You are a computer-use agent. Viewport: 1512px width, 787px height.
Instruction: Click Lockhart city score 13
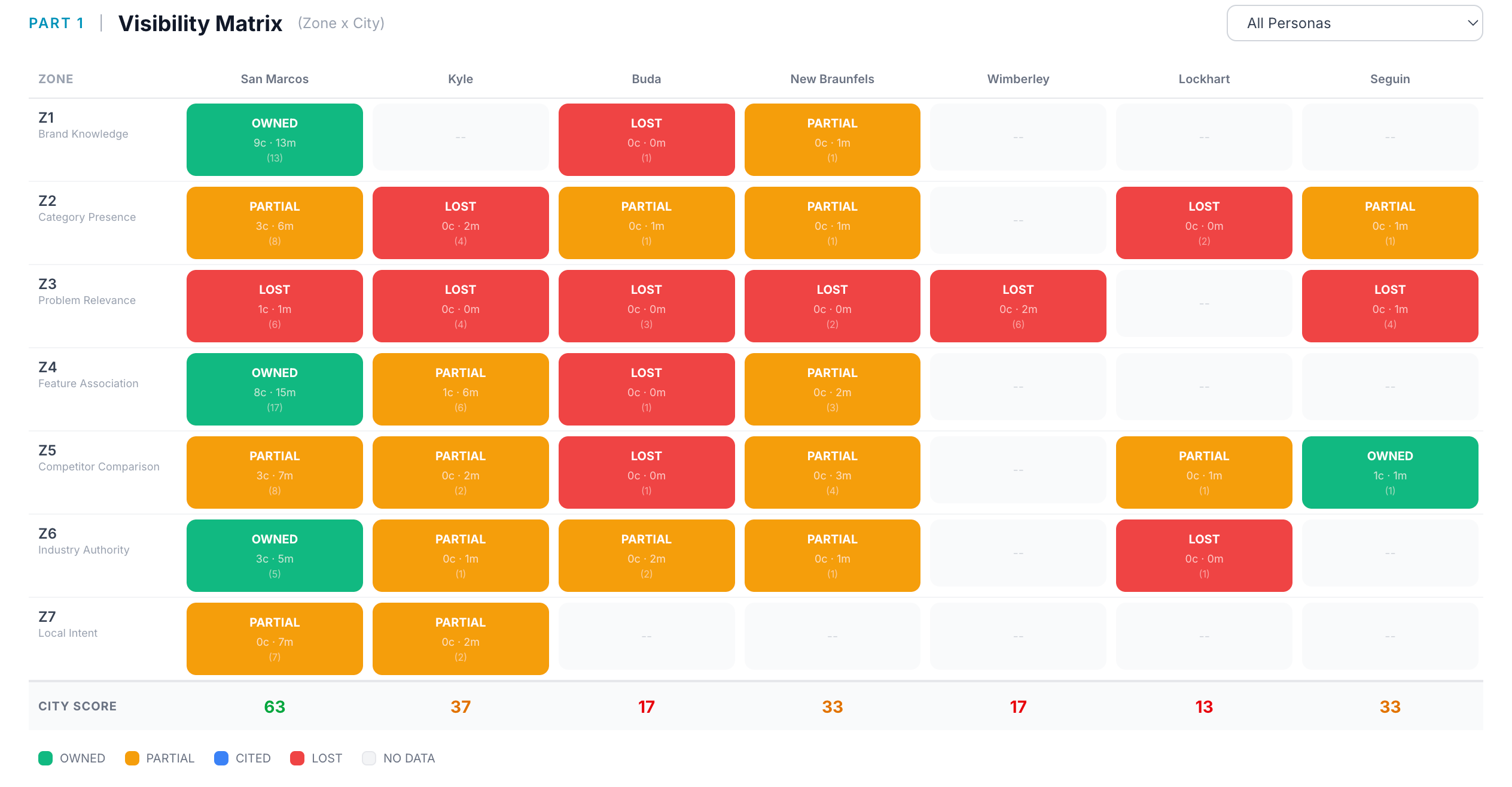click(x=1204, y=707)
